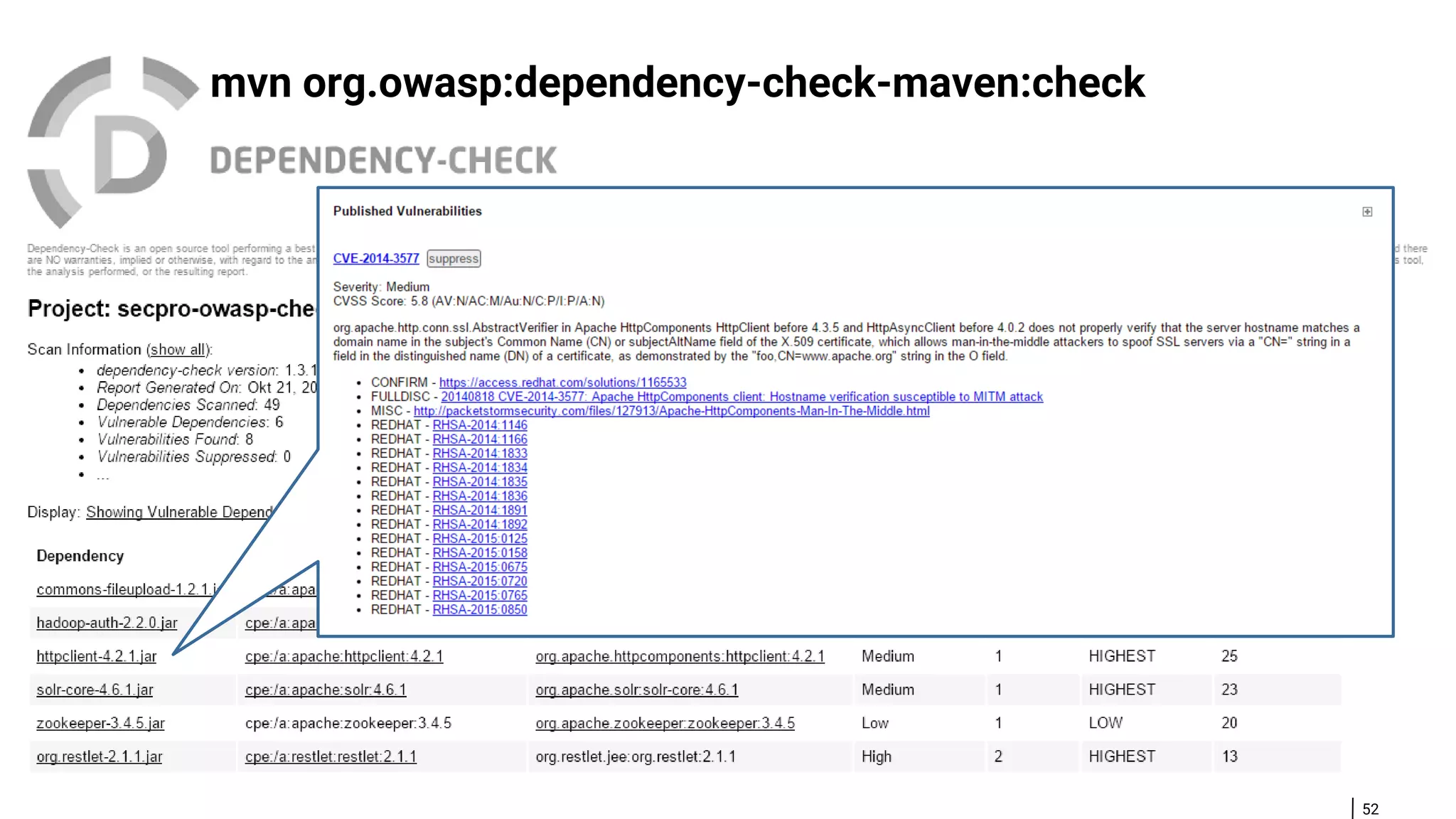1456x819 pixels.
Task: Open the FULLDISC 20140818 CVE-2014-3577 link
Action: click(x=742, y=397)
